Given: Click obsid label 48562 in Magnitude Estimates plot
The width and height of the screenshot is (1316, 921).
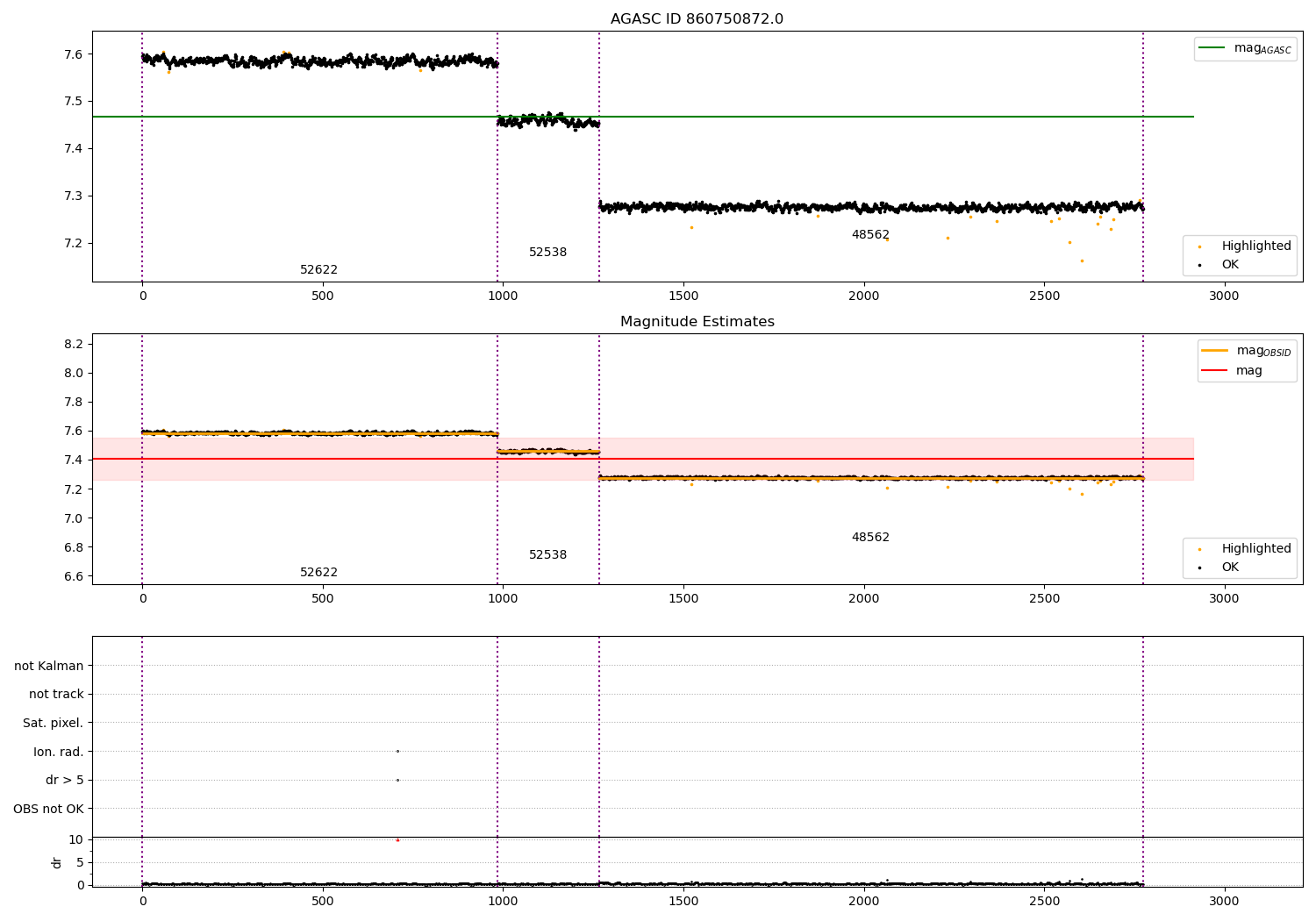Looking at the screenshot, I should tap(870, 538).
